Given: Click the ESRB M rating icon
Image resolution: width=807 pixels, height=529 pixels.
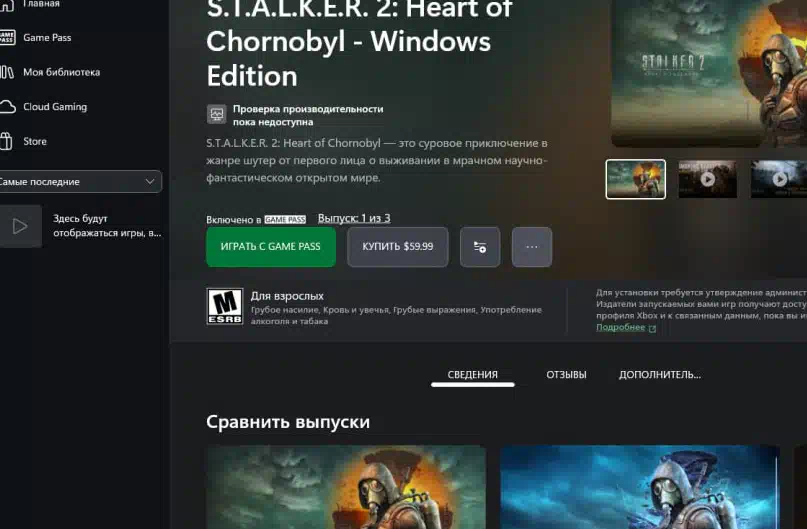Looking at the screenshot, I should pos(225,307).
